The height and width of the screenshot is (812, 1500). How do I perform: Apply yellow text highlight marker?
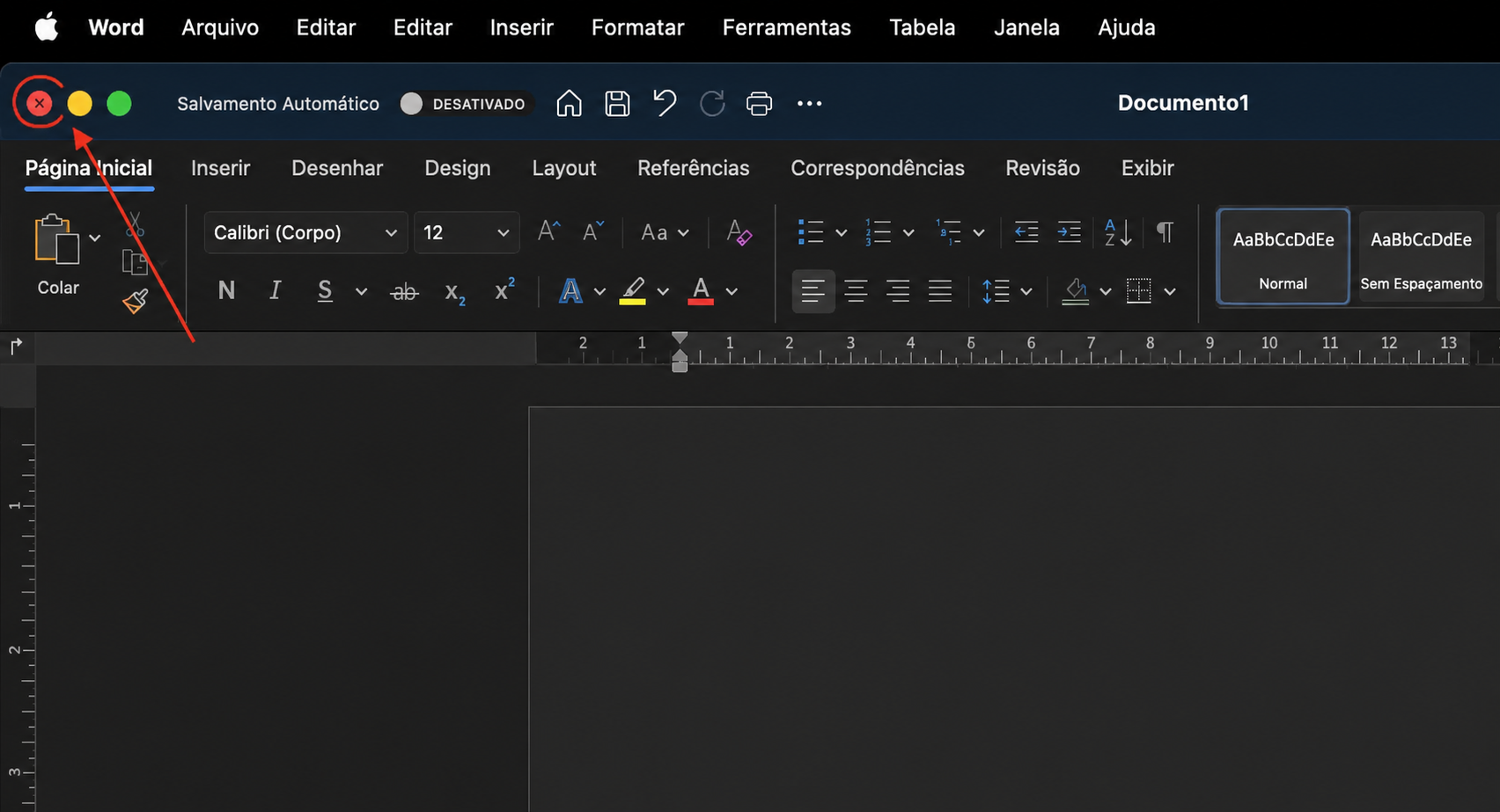[x=633, y=291]
